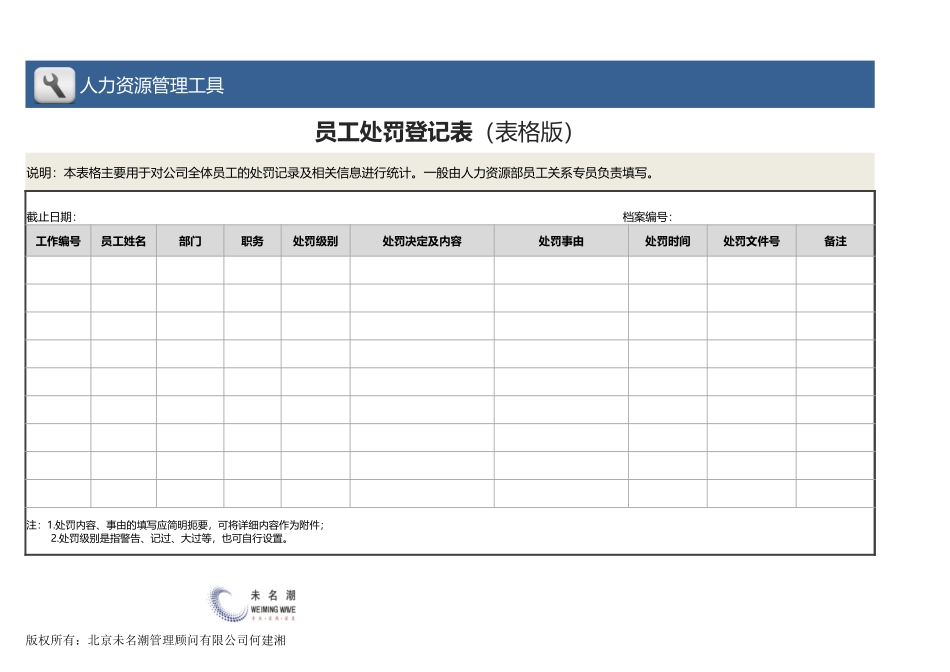950x672 pixels.
Task: Click the 部门 column header
Action: pos(190,240)
